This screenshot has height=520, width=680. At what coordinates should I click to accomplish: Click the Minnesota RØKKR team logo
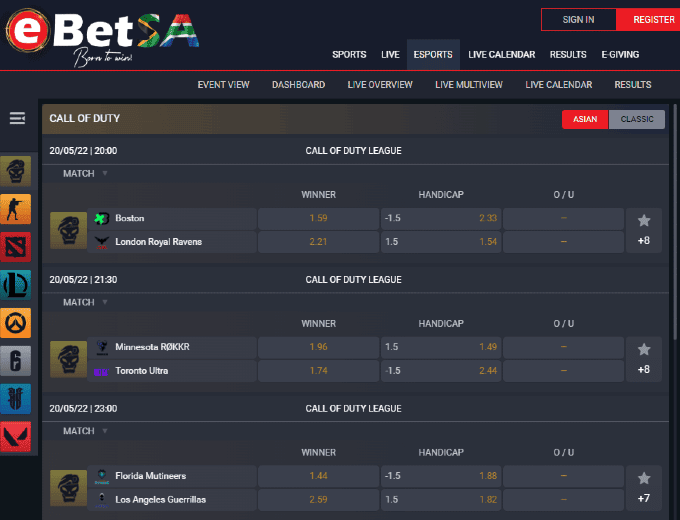pyautogui.click(x=102, y=347)
